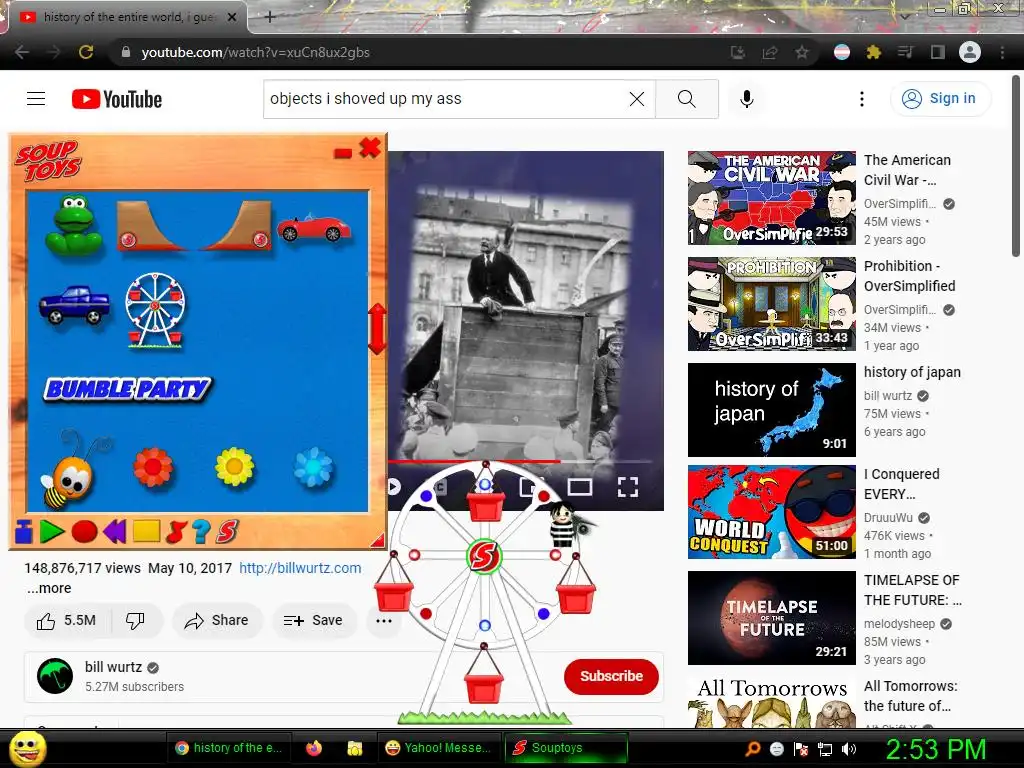Go to YouTube home via logo

pyautogui.click(x=117, y=99)
